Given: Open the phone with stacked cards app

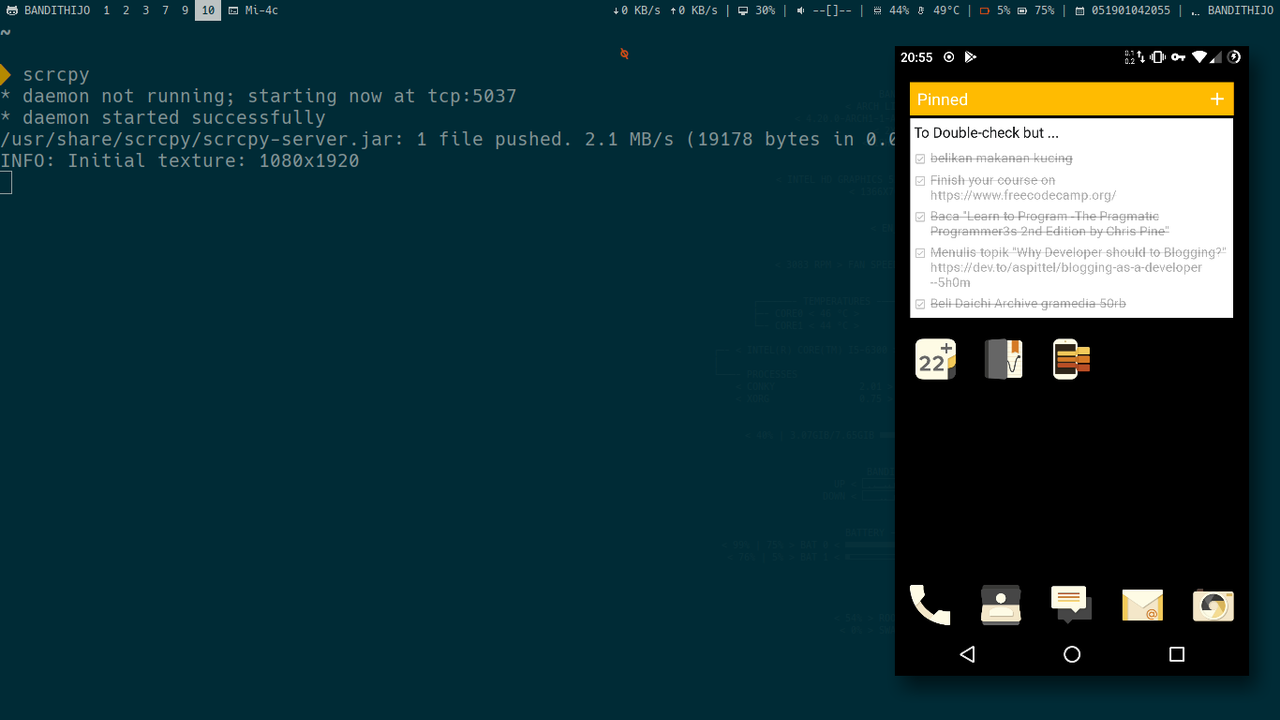Looking at the screenshot, I should tap(1071, 360).
